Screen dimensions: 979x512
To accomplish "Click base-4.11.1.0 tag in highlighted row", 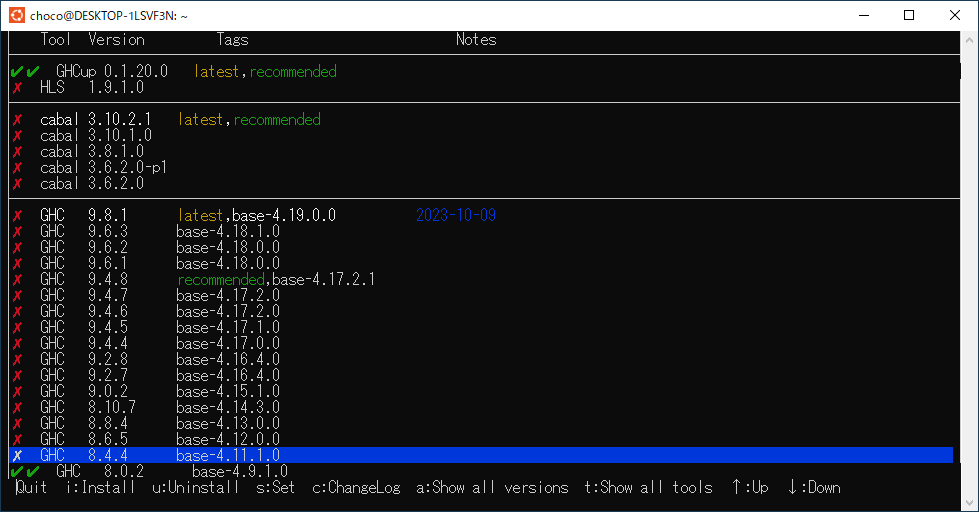I will (x=228, y=455).
